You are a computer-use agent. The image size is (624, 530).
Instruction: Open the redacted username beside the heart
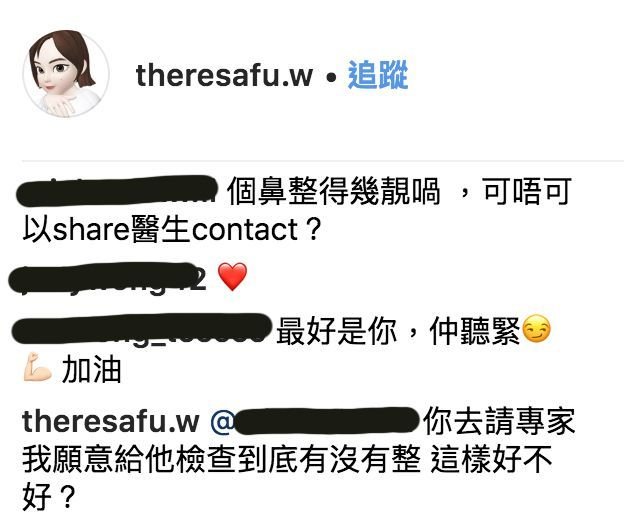(107, 278)
